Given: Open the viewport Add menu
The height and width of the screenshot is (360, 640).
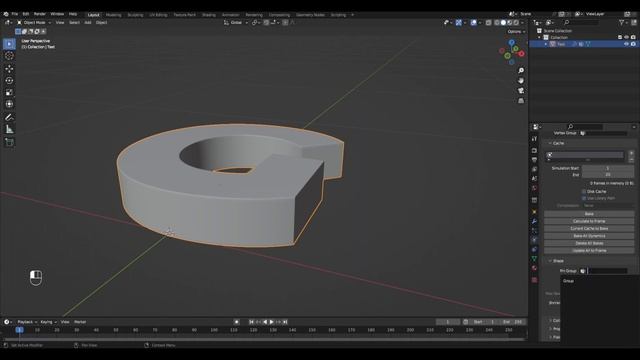Looking at the screenshot, I should 88,23.
